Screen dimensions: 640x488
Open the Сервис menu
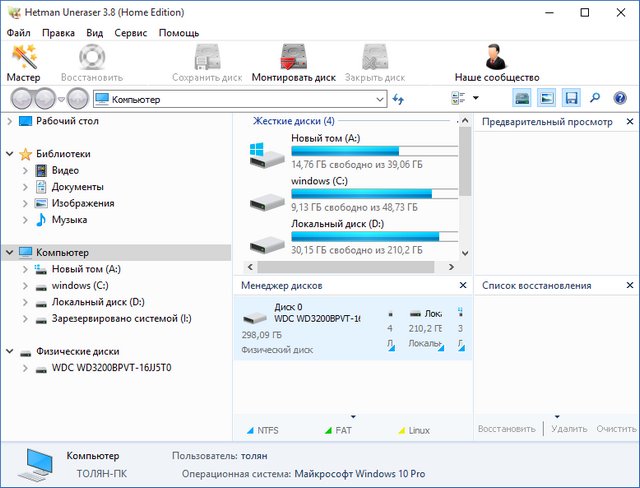(x=130, y=33)
